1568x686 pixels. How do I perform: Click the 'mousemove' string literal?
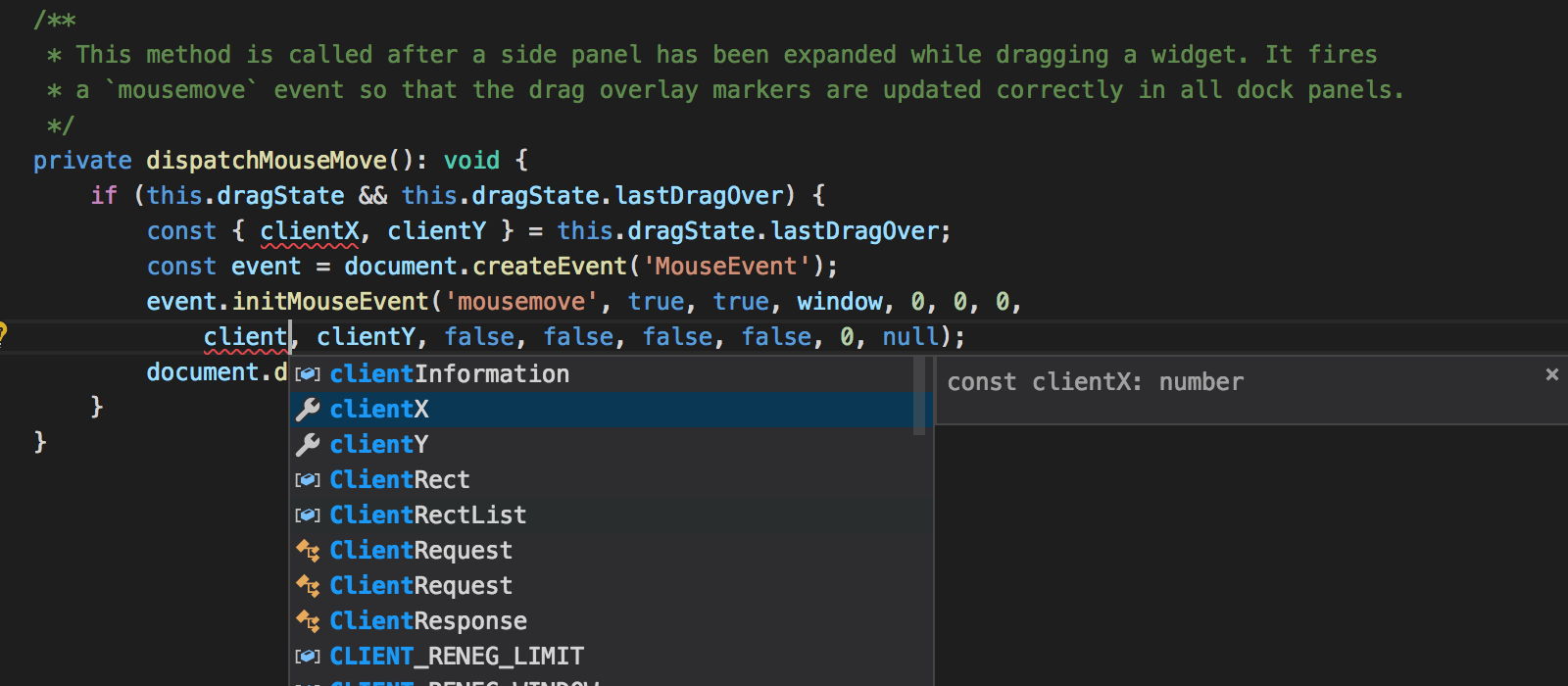pos(521,302)
